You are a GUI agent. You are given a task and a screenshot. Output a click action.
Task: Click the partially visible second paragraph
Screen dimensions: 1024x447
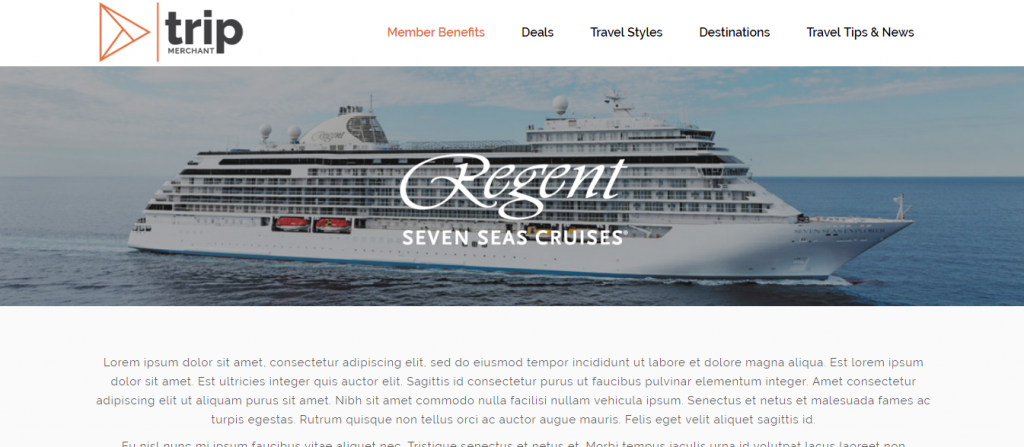(x=513, y=444)
